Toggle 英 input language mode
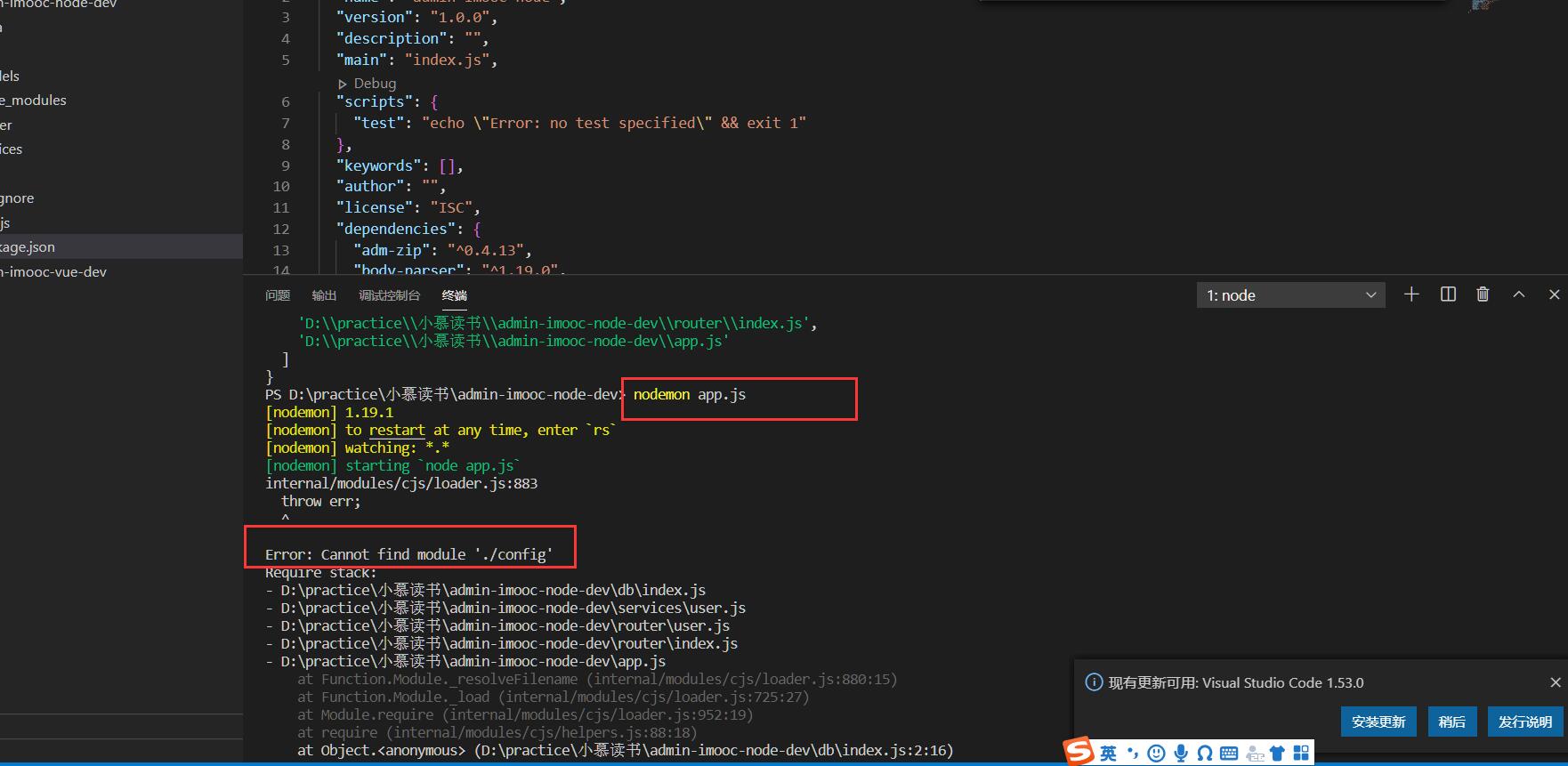 [1108, 754]
